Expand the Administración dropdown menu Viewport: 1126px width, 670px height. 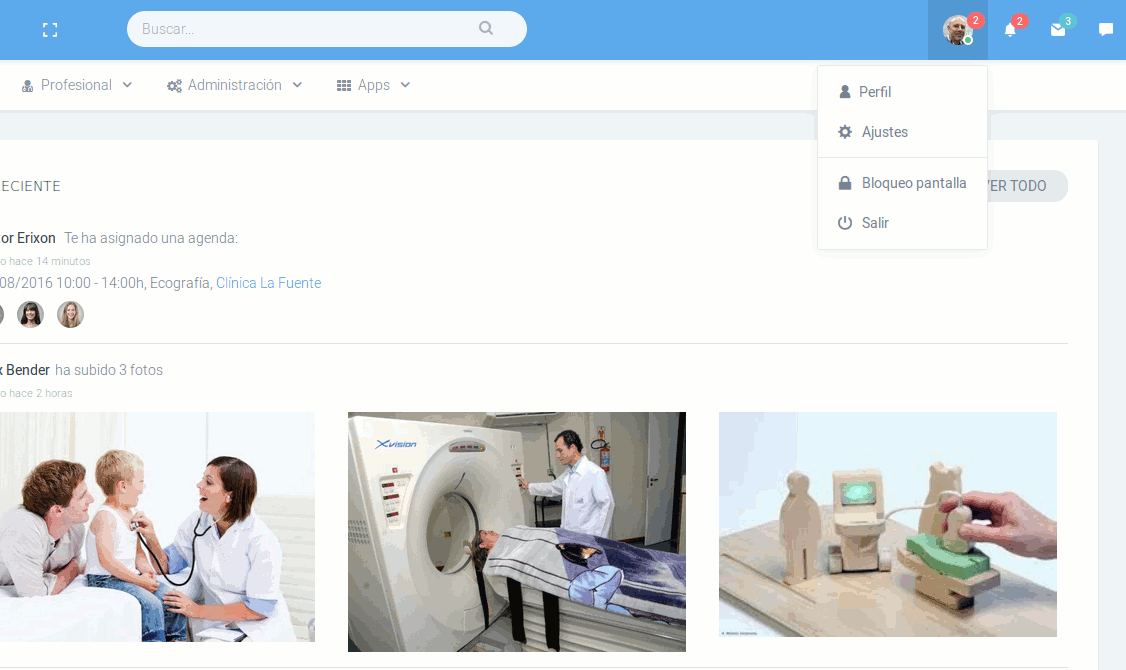point(235,85)
